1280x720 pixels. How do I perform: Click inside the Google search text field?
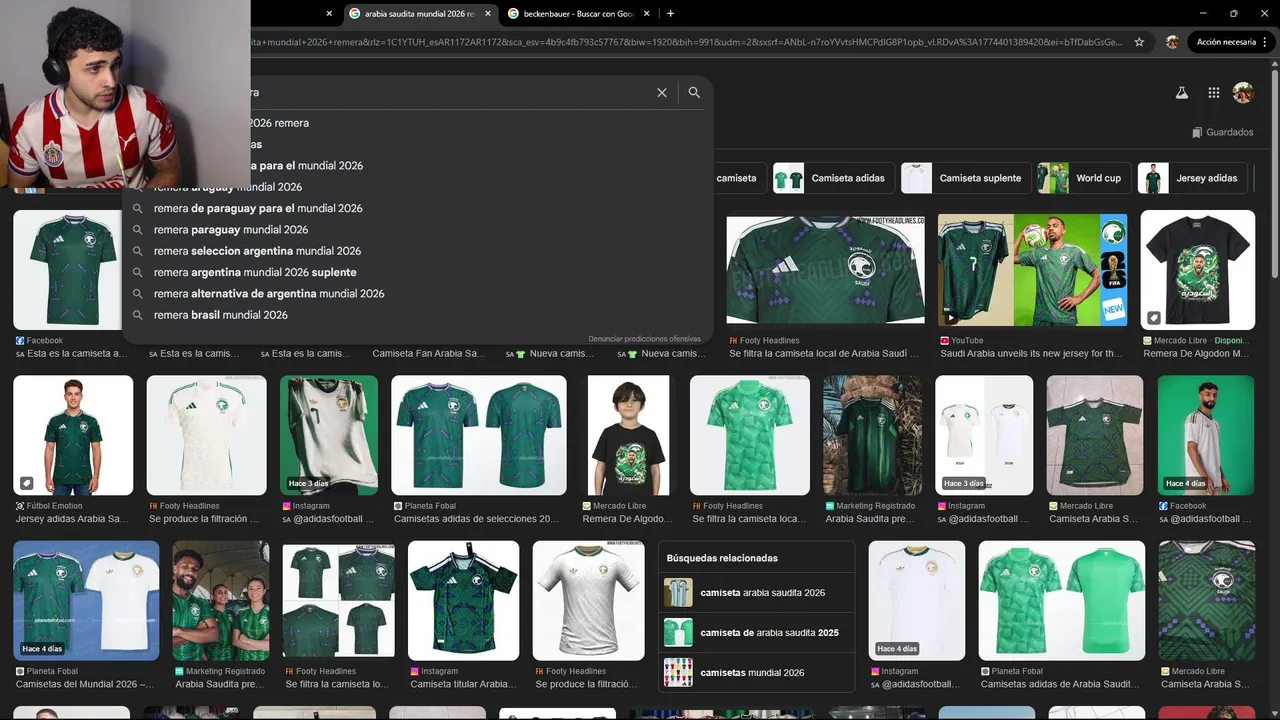click(450, 92)
